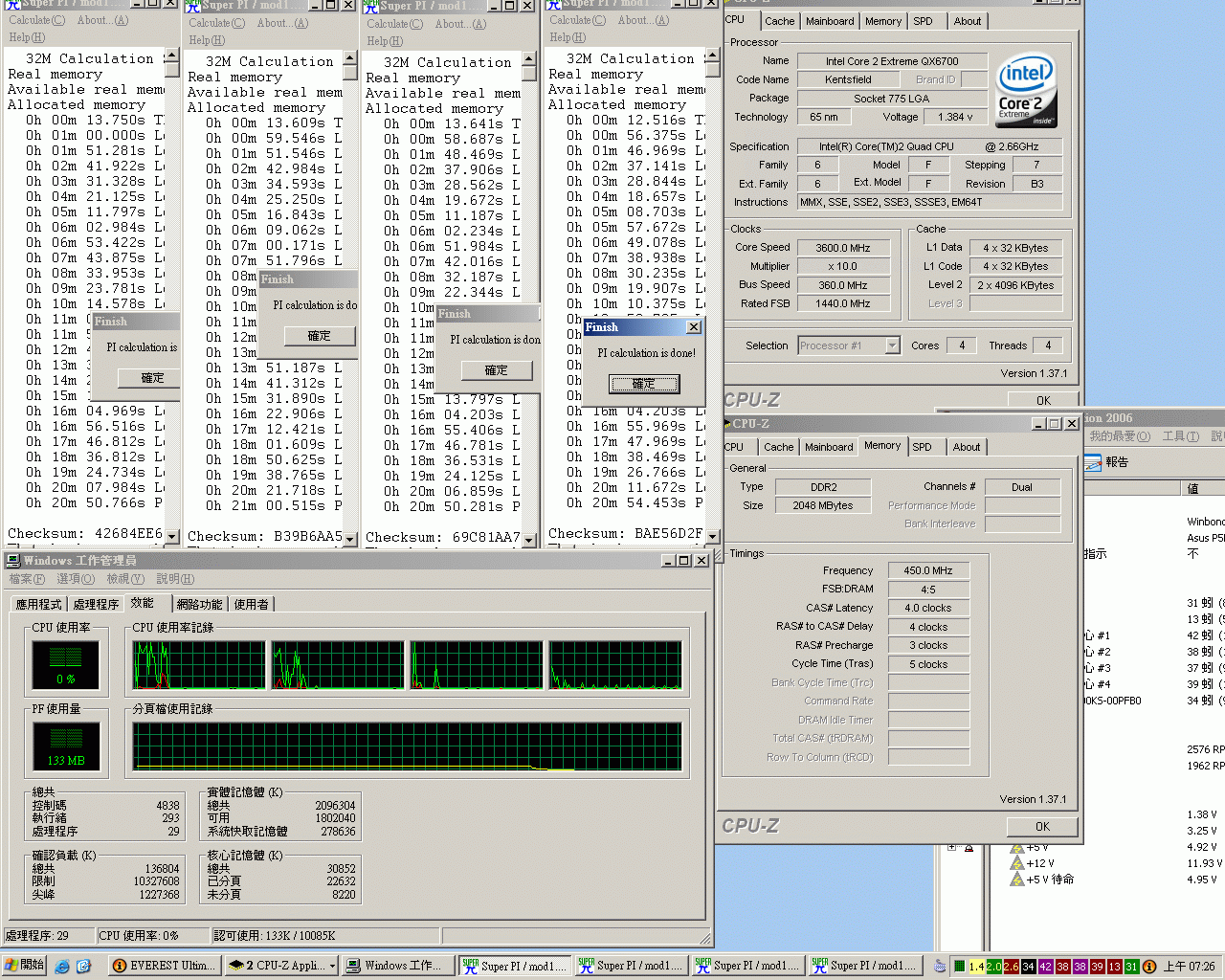Select the +12 V voltage icon in EVEREST
The height and width of the screenshot is (980, 1225).
click(x=1017, y=863)
